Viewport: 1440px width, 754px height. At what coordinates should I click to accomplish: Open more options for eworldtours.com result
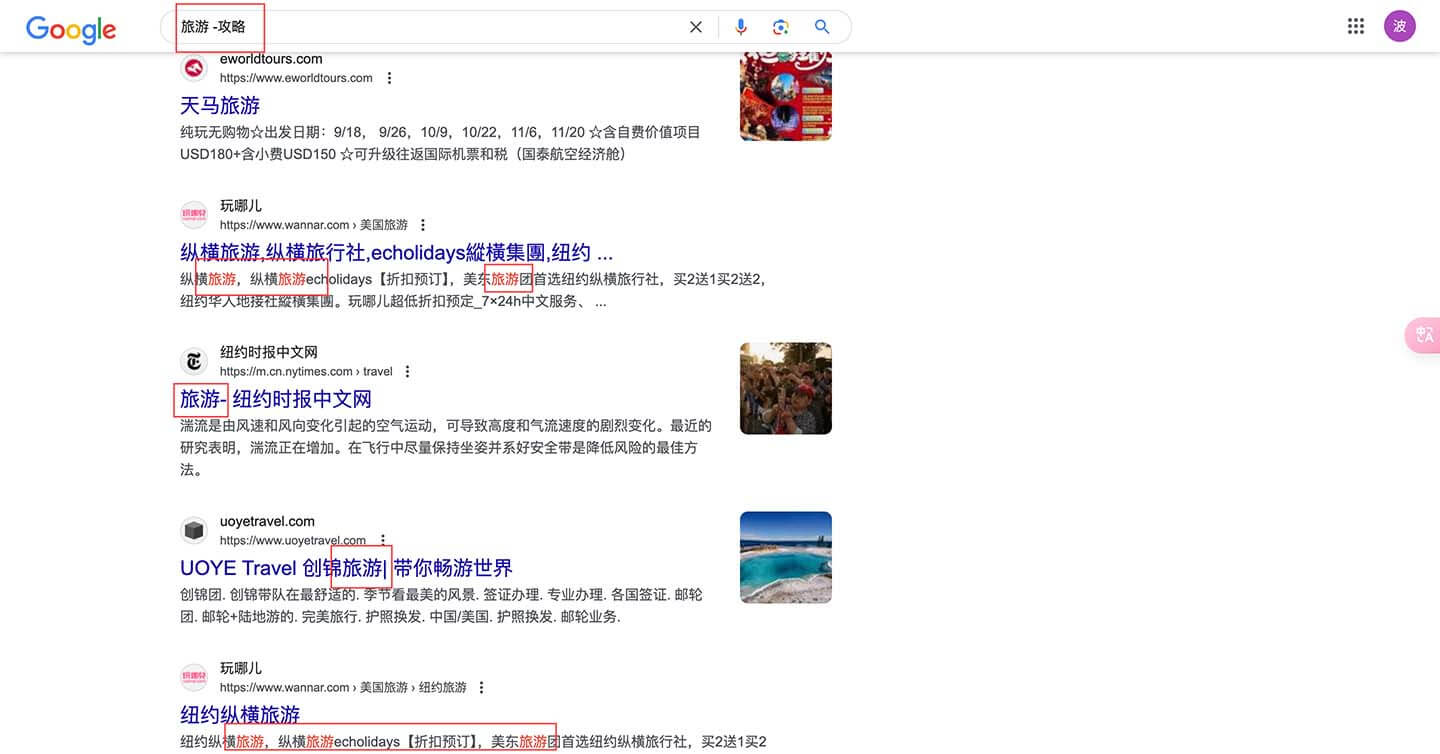pyautogui.click(x=390, y=78)
